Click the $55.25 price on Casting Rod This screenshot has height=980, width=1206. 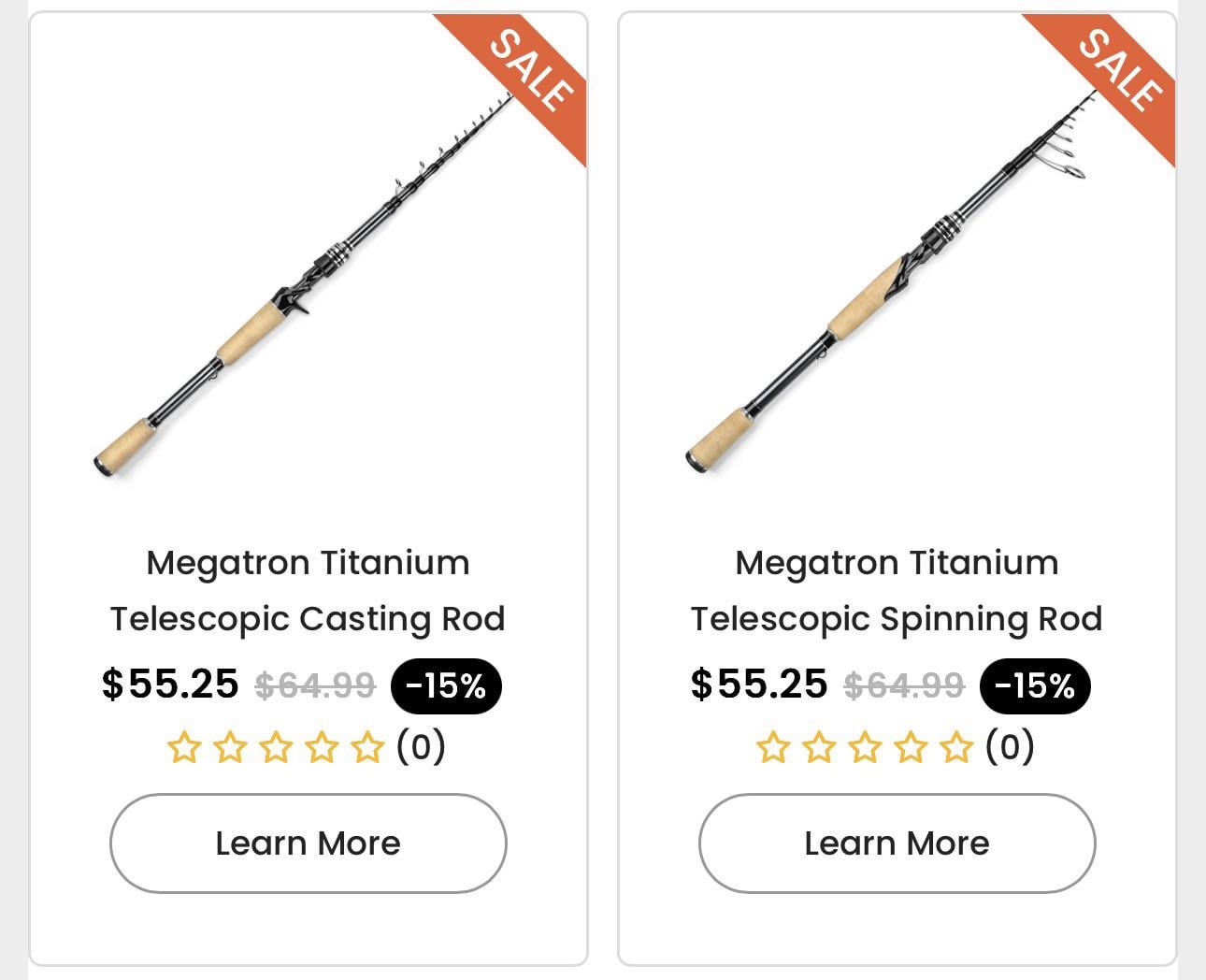point(170,685)
